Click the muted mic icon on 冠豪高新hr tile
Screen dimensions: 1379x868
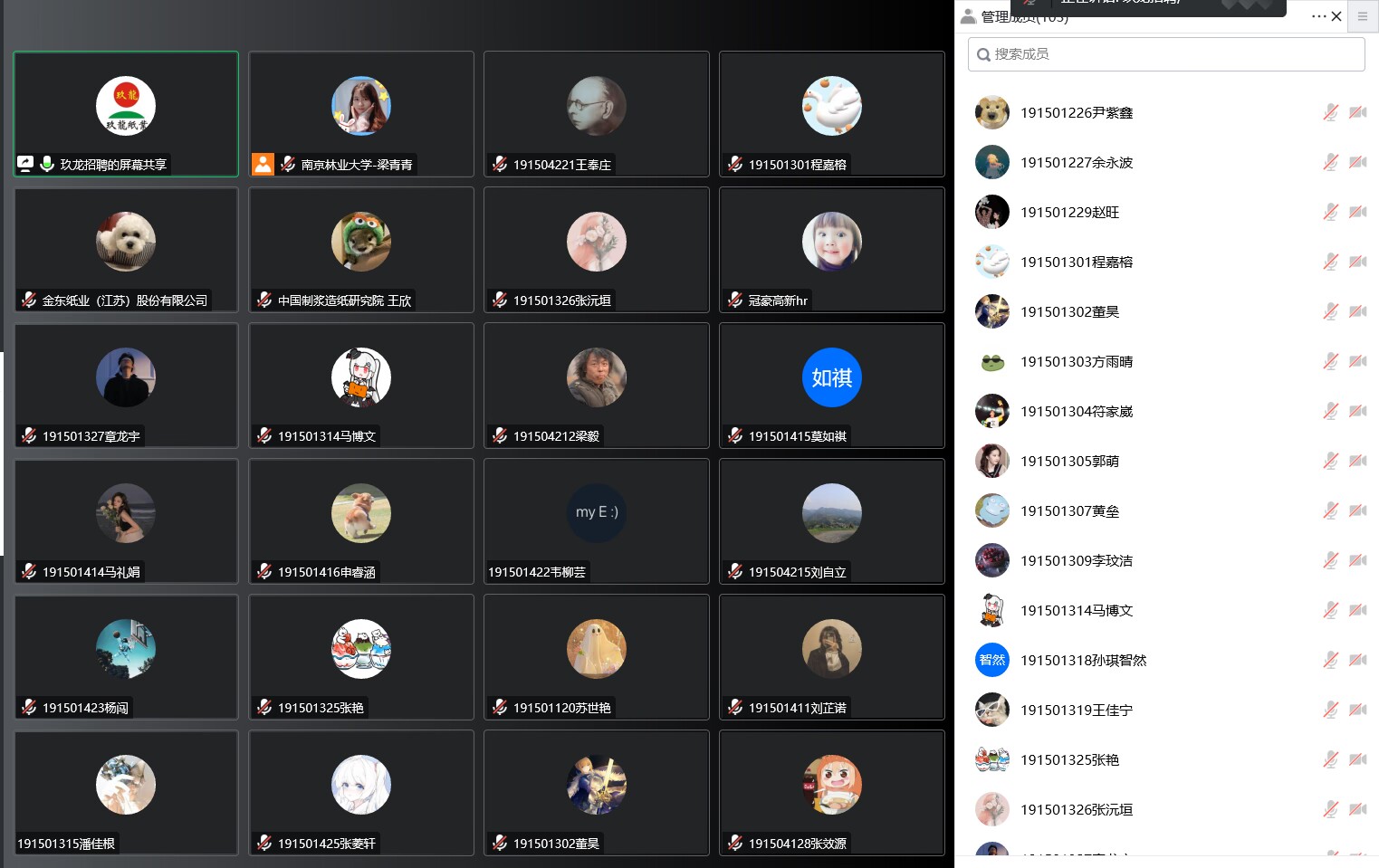point(734,300)
